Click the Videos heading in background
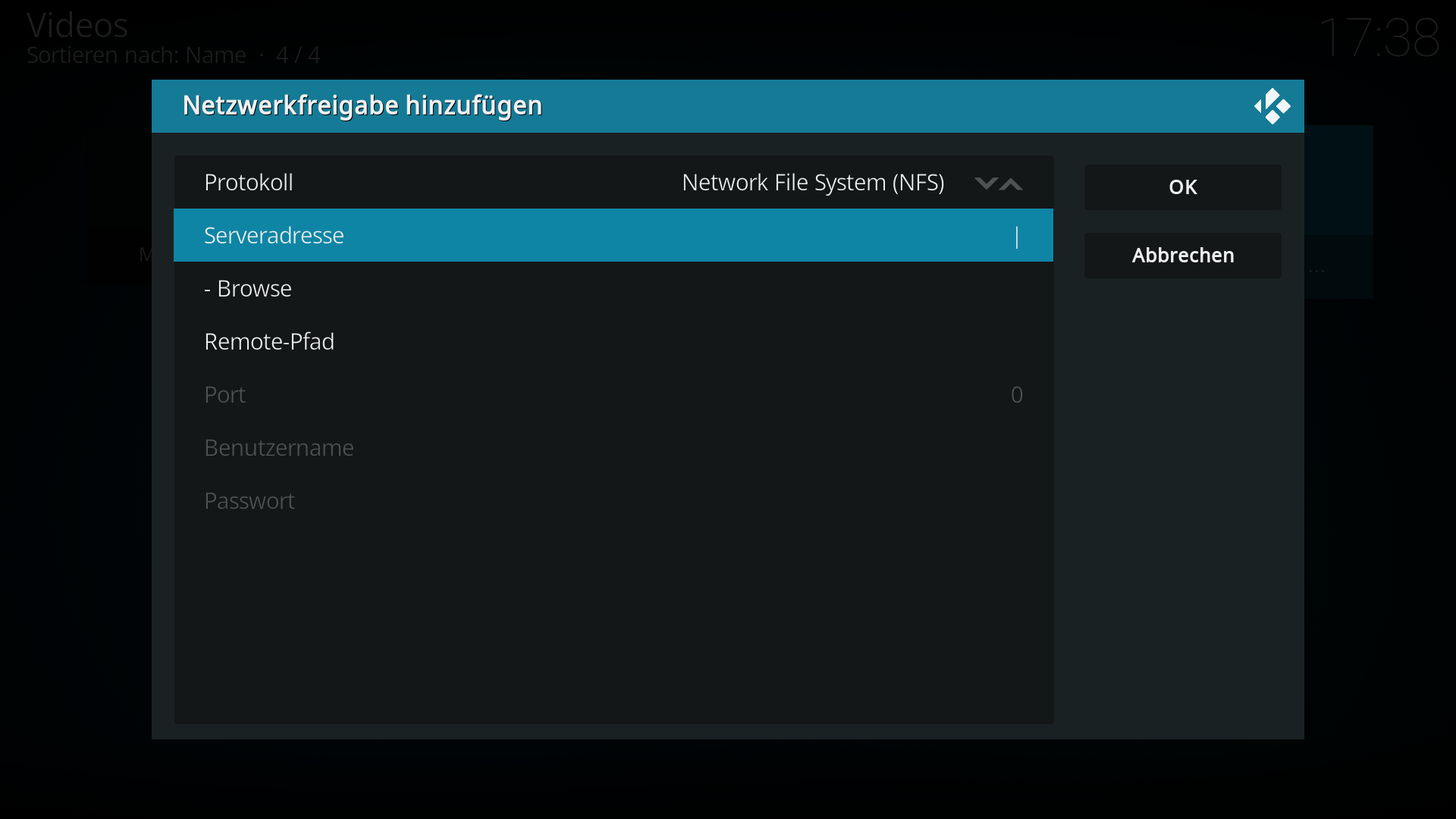The width and height of the screenshot is (1456, 819). [x=77, y=26]
